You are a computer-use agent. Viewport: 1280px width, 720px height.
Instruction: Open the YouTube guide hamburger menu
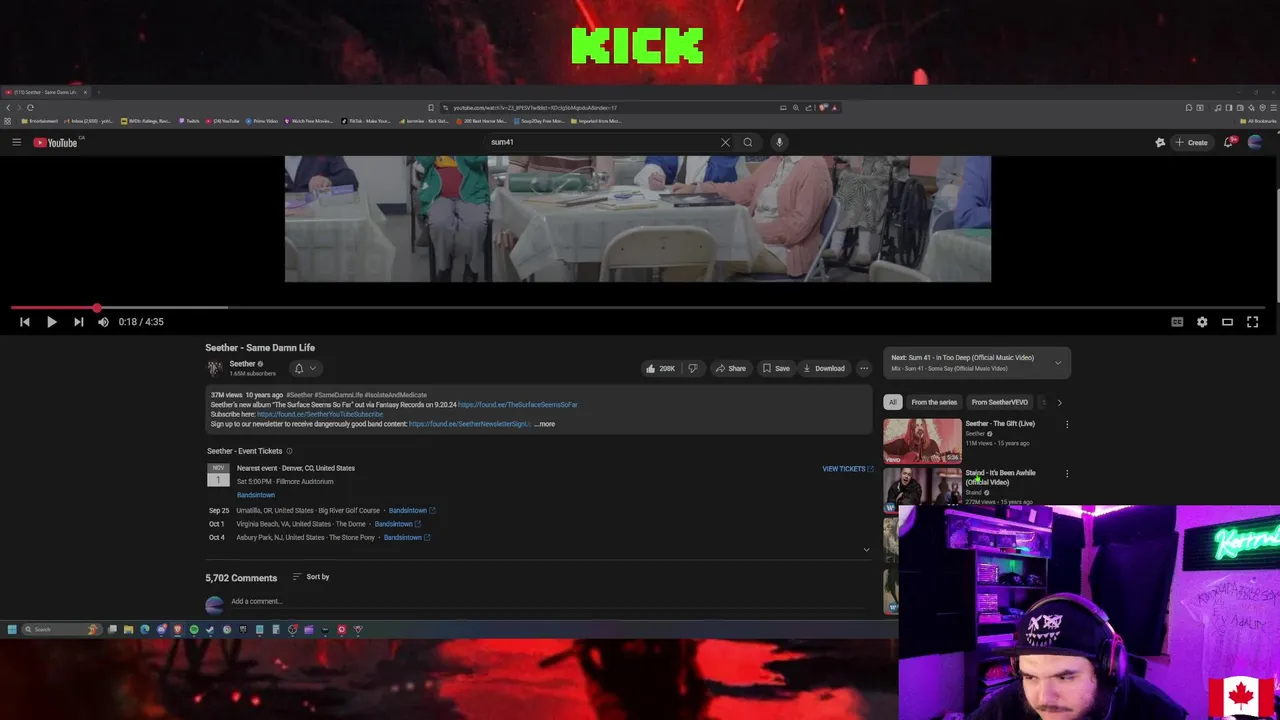point(16,142)
